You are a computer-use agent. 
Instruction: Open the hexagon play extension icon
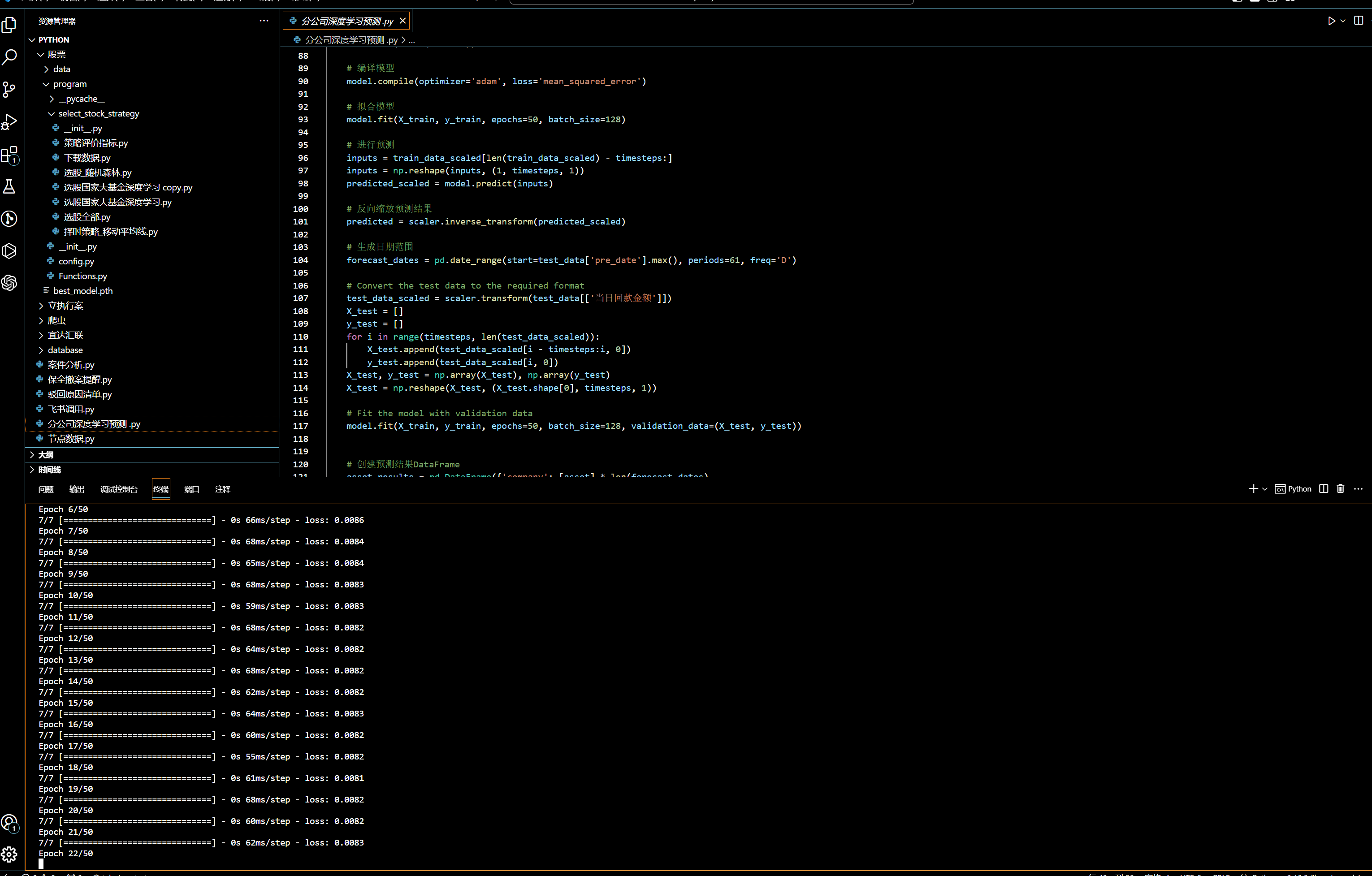[x=10, y=250]
